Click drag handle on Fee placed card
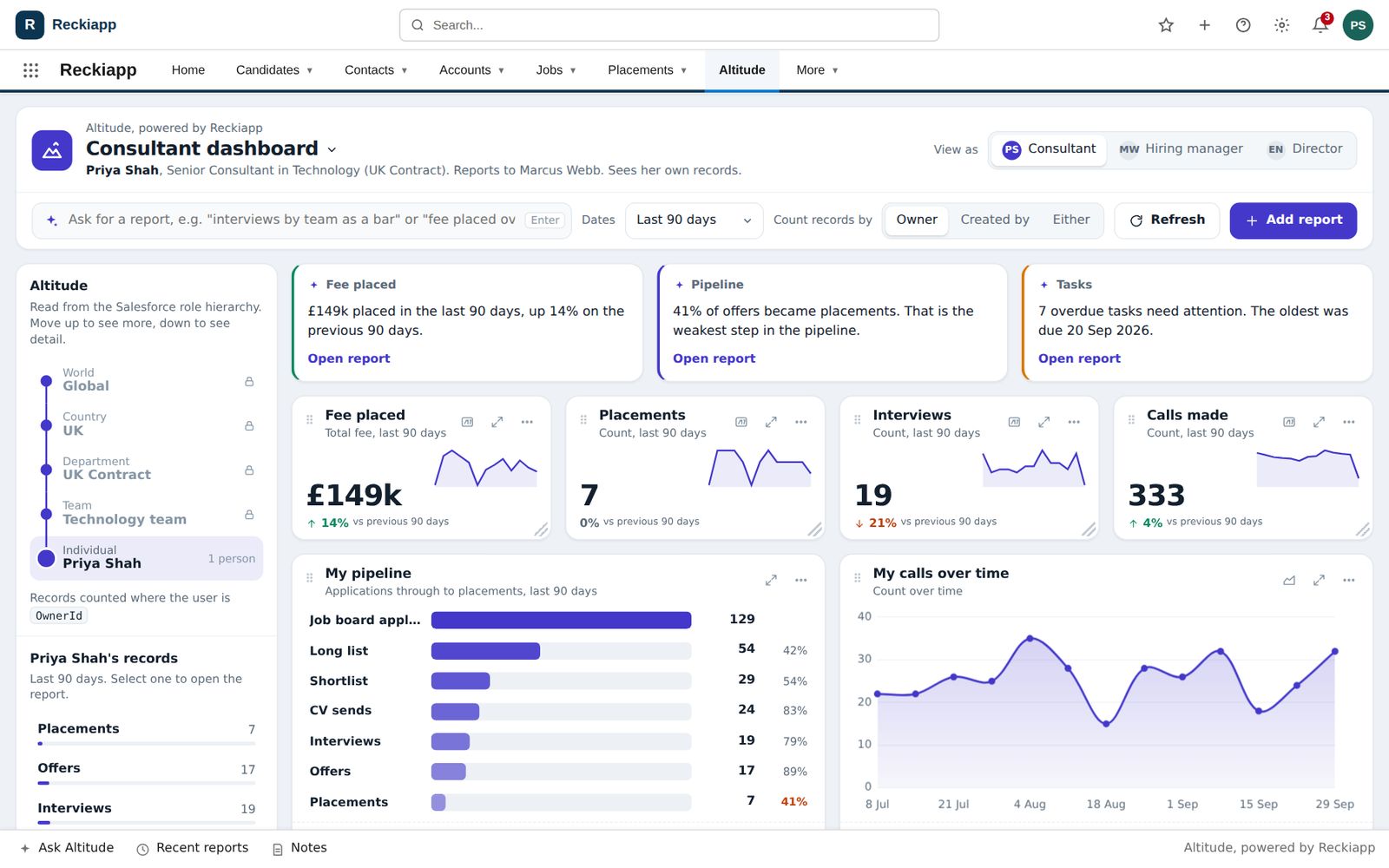 (x=309, y=420)
